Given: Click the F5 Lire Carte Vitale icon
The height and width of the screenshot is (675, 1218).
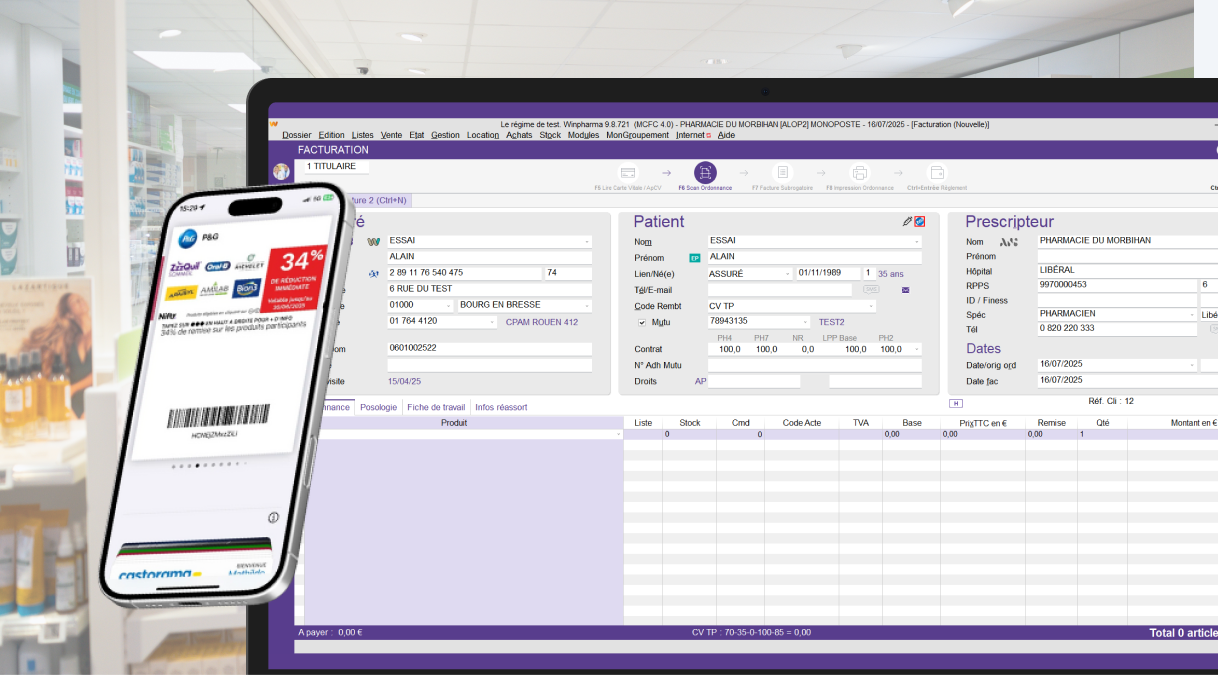Looking at the screenshot, I should coord(627,173).
